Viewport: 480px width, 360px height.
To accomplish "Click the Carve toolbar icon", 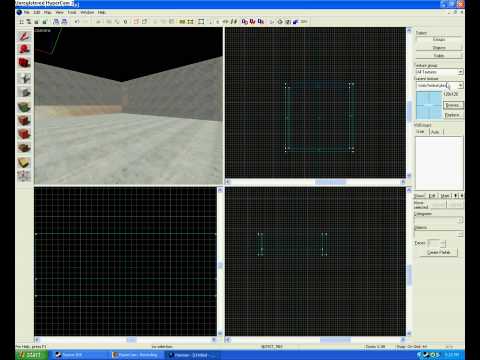I will (x=99, y=22).
